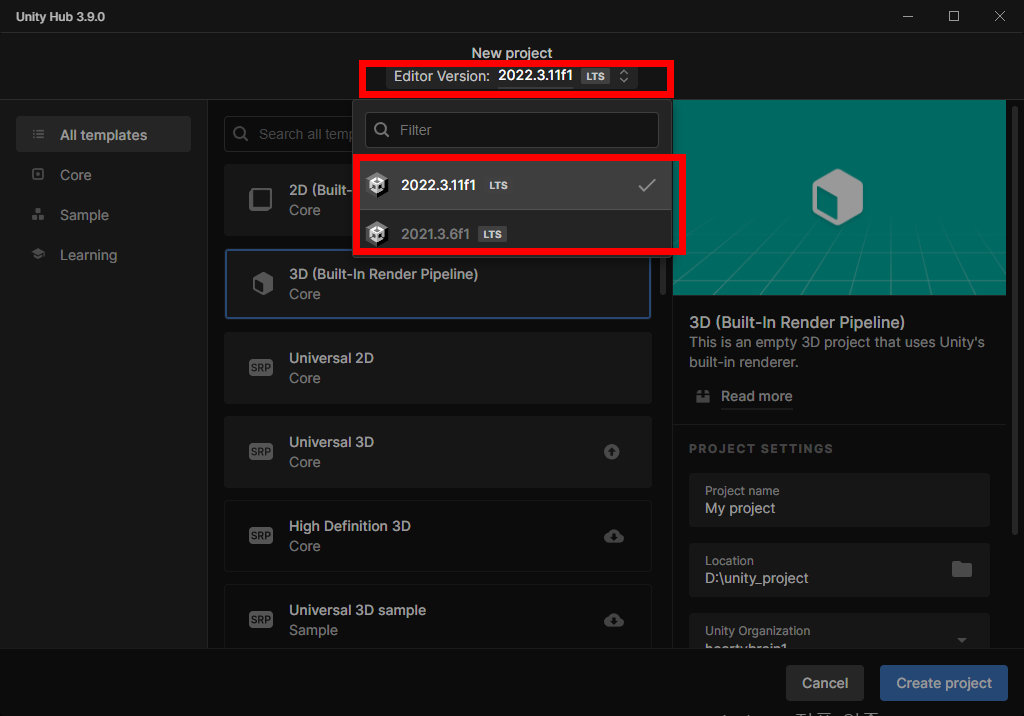This screenshot has width=1024, height=716.
Task: Click the update arrow on Universal 3D
Action: [x=611, y=451]
